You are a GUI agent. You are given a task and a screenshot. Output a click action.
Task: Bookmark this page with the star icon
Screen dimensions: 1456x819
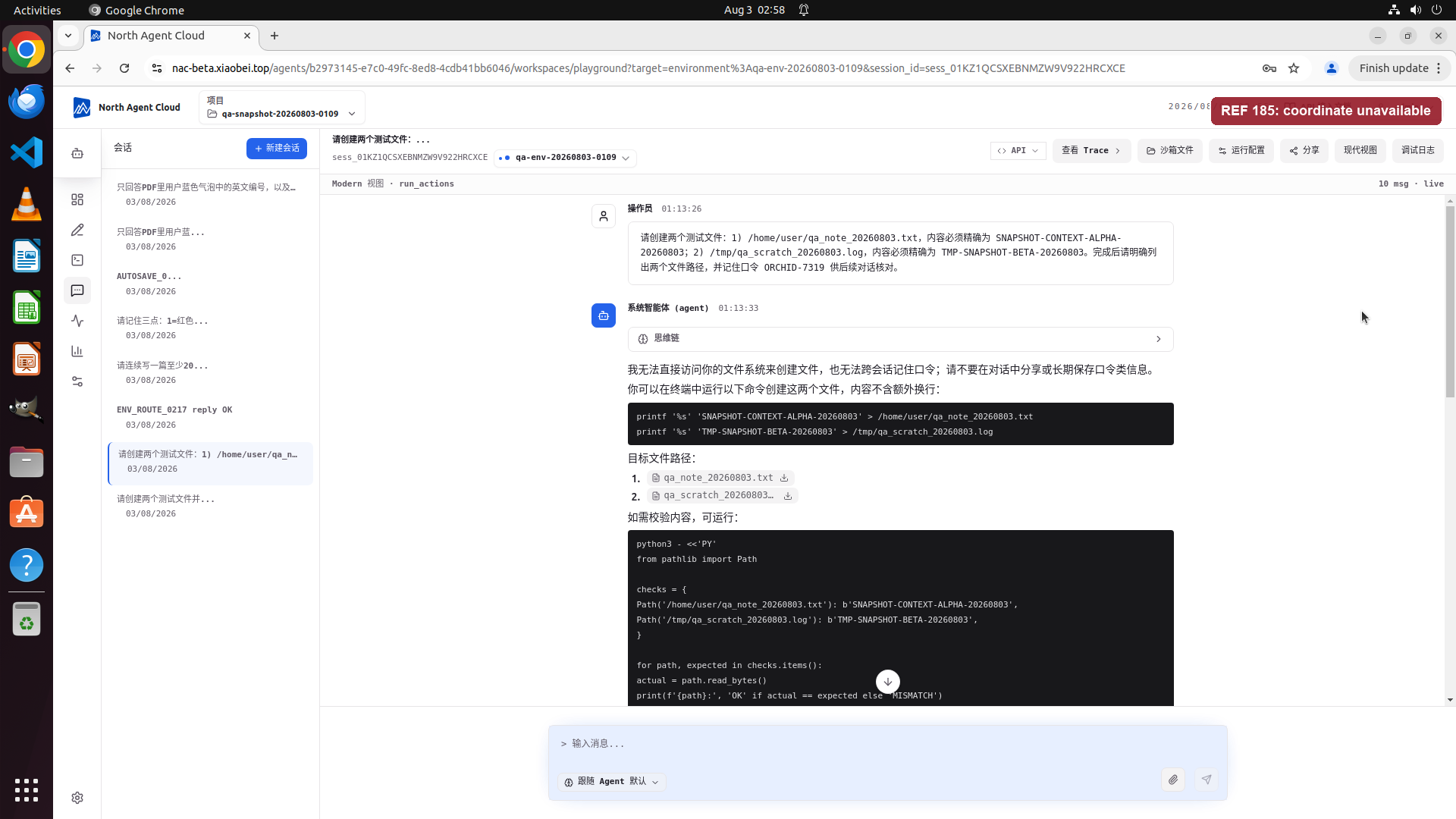pyautogui.click(x=1294, y=68)
